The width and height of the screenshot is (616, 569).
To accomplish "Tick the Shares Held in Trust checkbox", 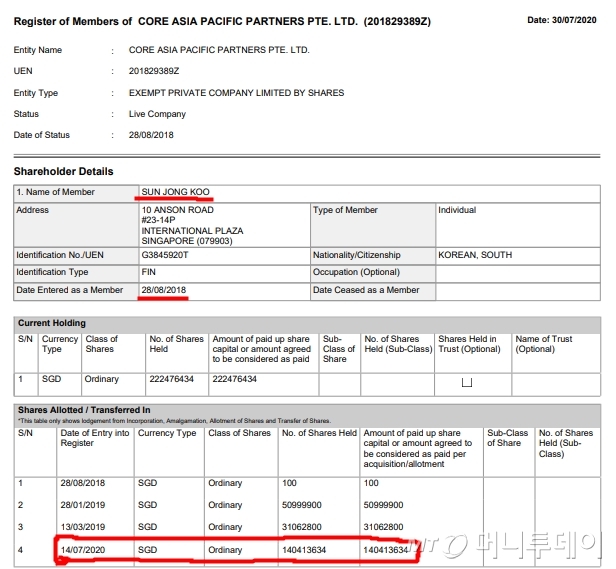I will pos(467,382).
